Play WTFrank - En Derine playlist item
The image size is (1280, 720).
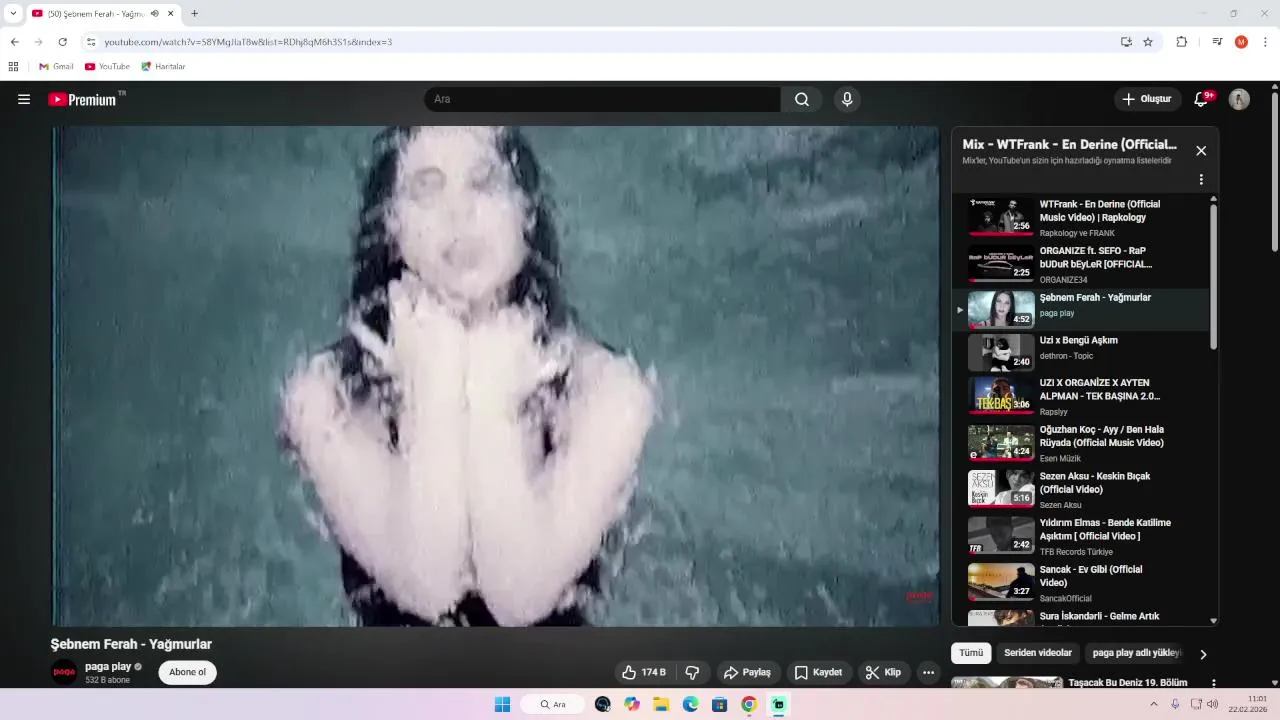1080,217
